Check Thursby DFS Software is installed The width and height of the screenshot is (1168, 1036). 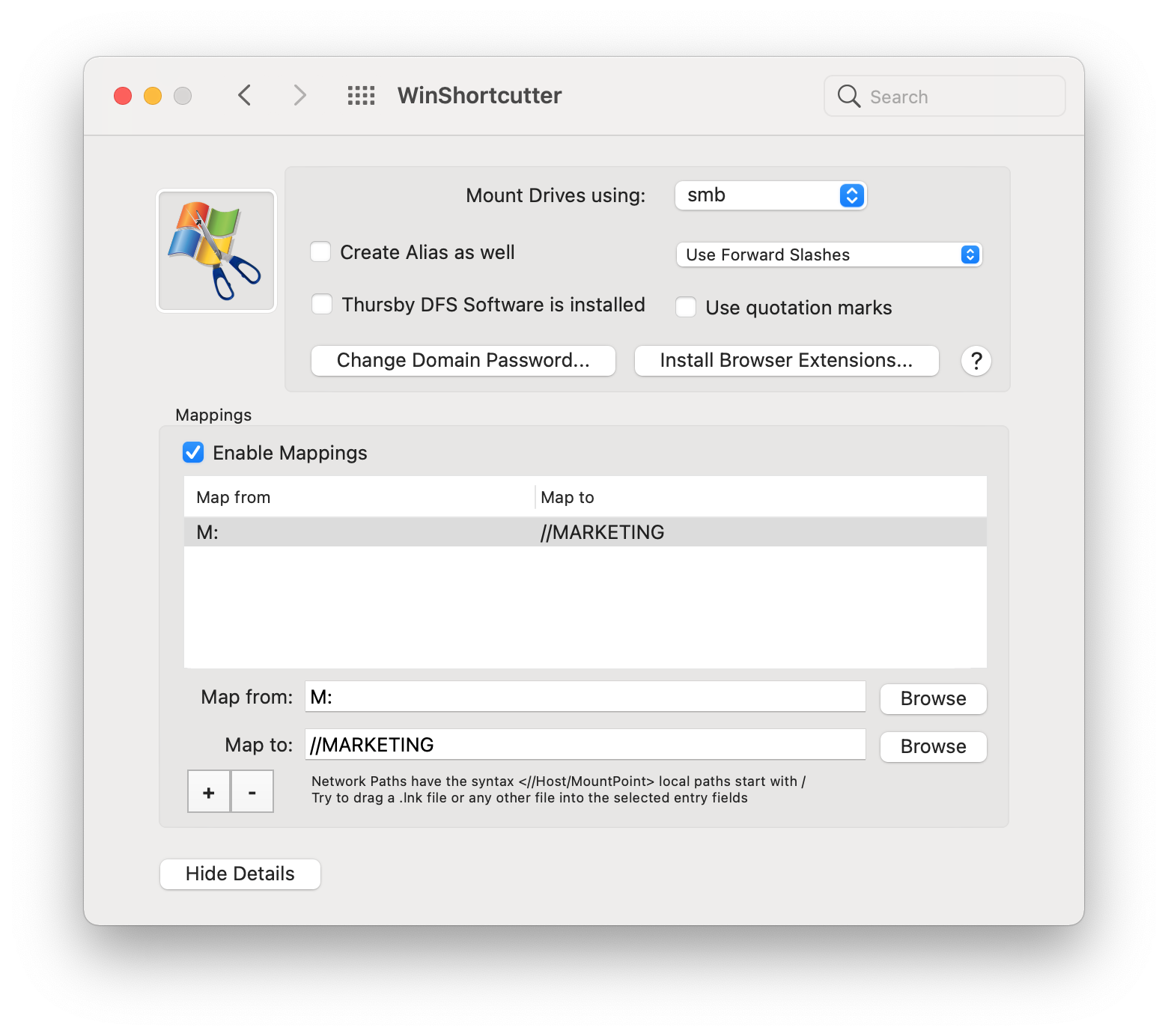pos(322,305)
